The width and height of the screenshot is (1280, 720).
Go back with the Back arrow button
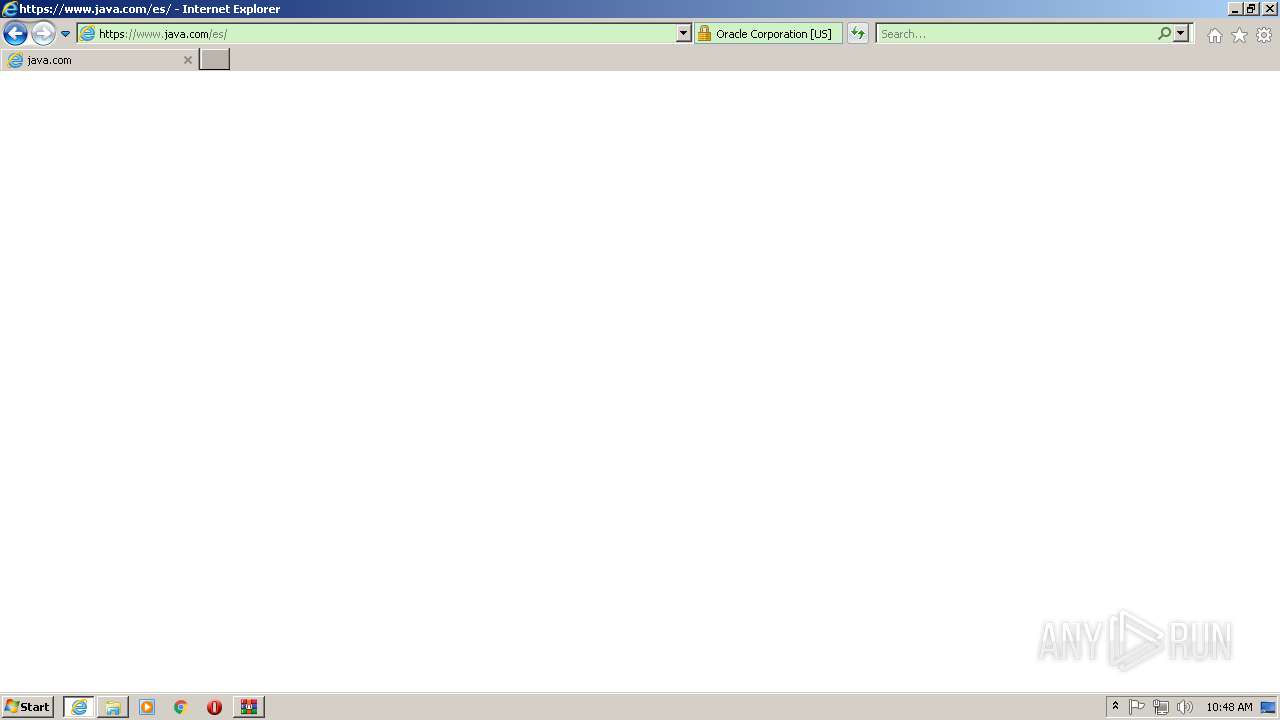coord(15,33)
